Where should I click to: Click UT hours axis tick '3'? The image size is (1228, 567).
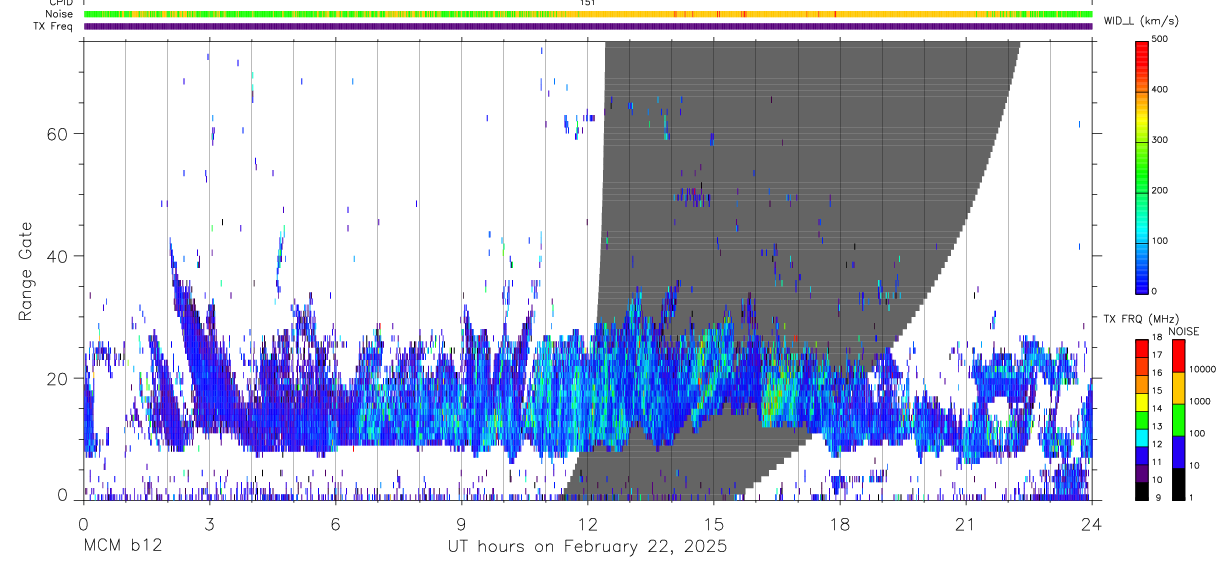(x=209, y=525)
